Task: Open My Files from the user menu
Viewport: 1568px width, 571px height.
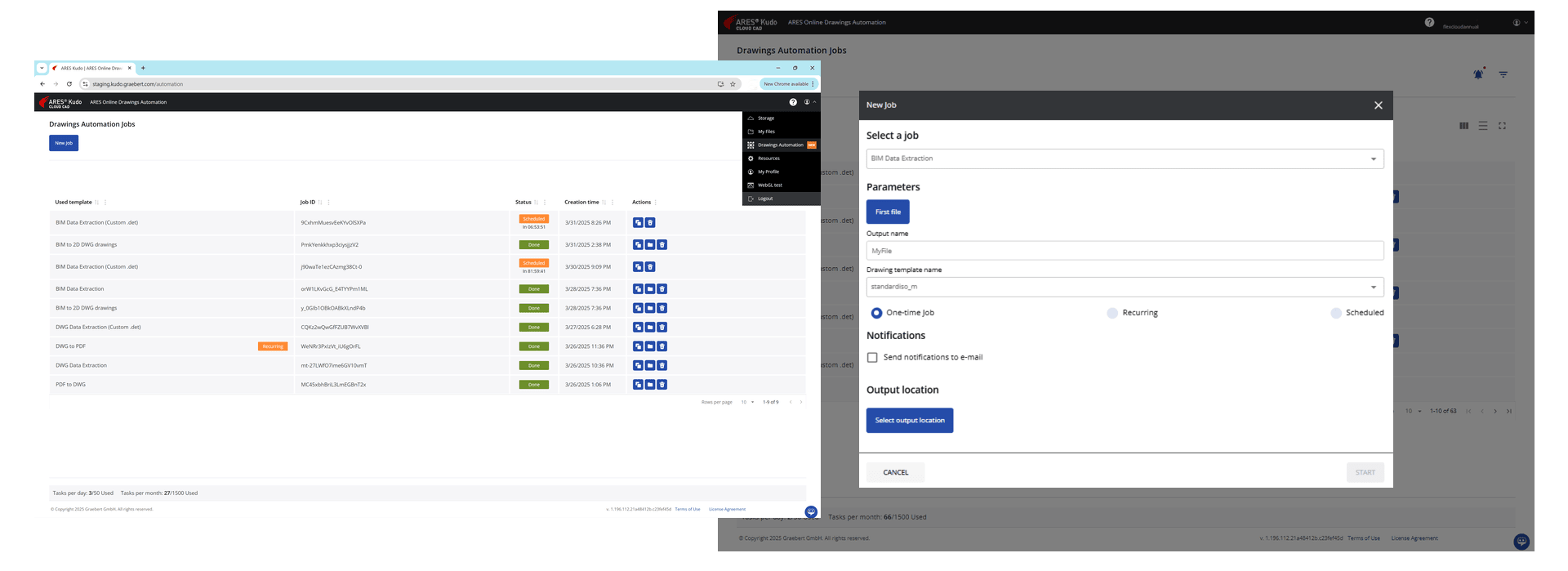Action: (781, 132)
